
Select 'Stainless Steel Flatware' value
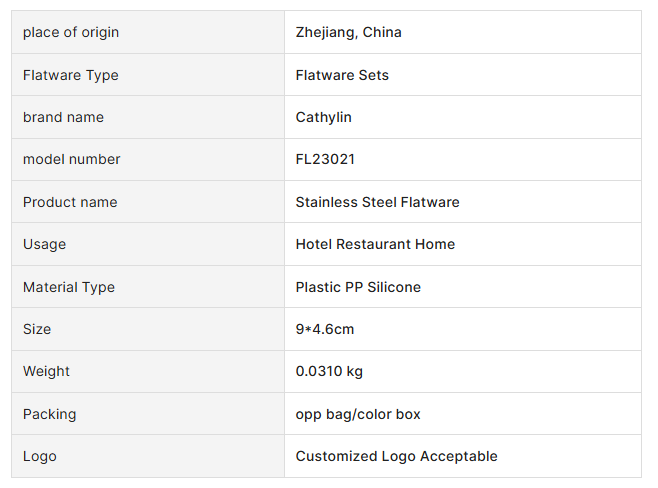coord(377,202)
